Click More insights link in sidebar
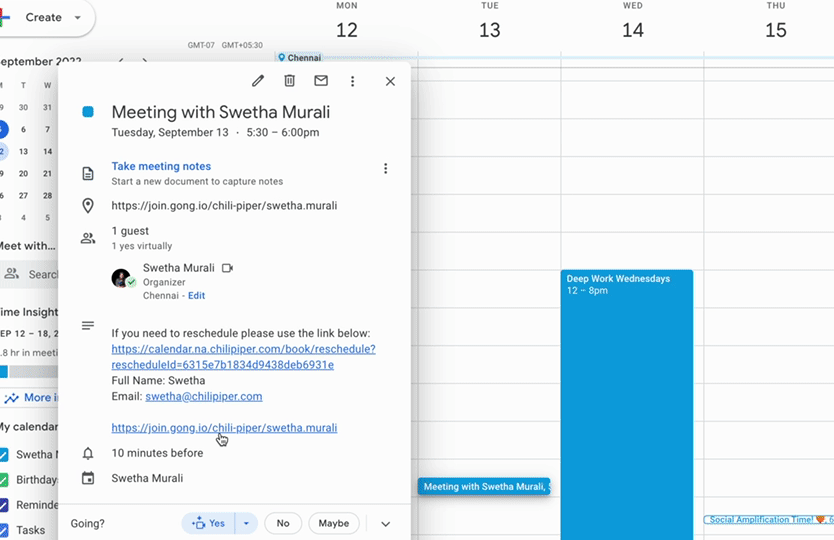 pyautogui.click(x=31, y=397)
